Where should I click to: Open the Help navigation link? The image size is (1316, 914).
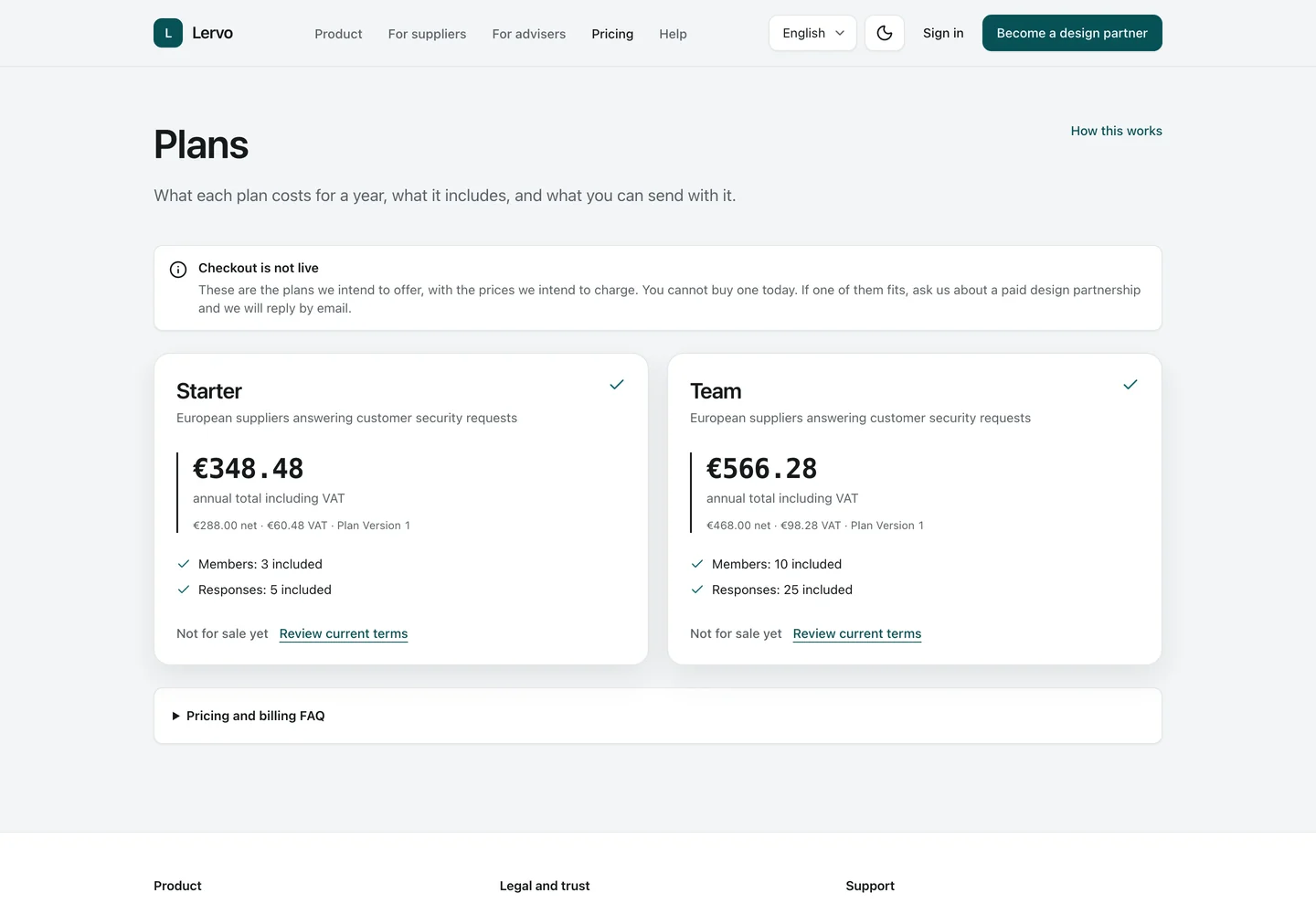point(673,34)
